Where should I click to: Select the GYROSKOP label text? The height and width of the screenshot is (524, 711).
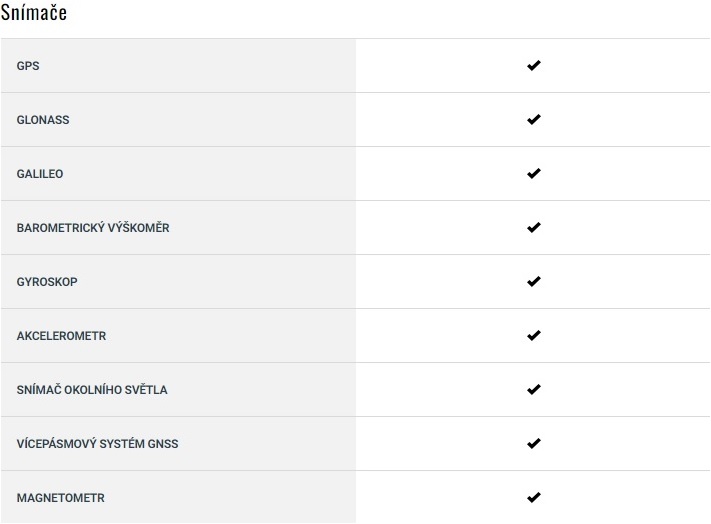(47, 282)
